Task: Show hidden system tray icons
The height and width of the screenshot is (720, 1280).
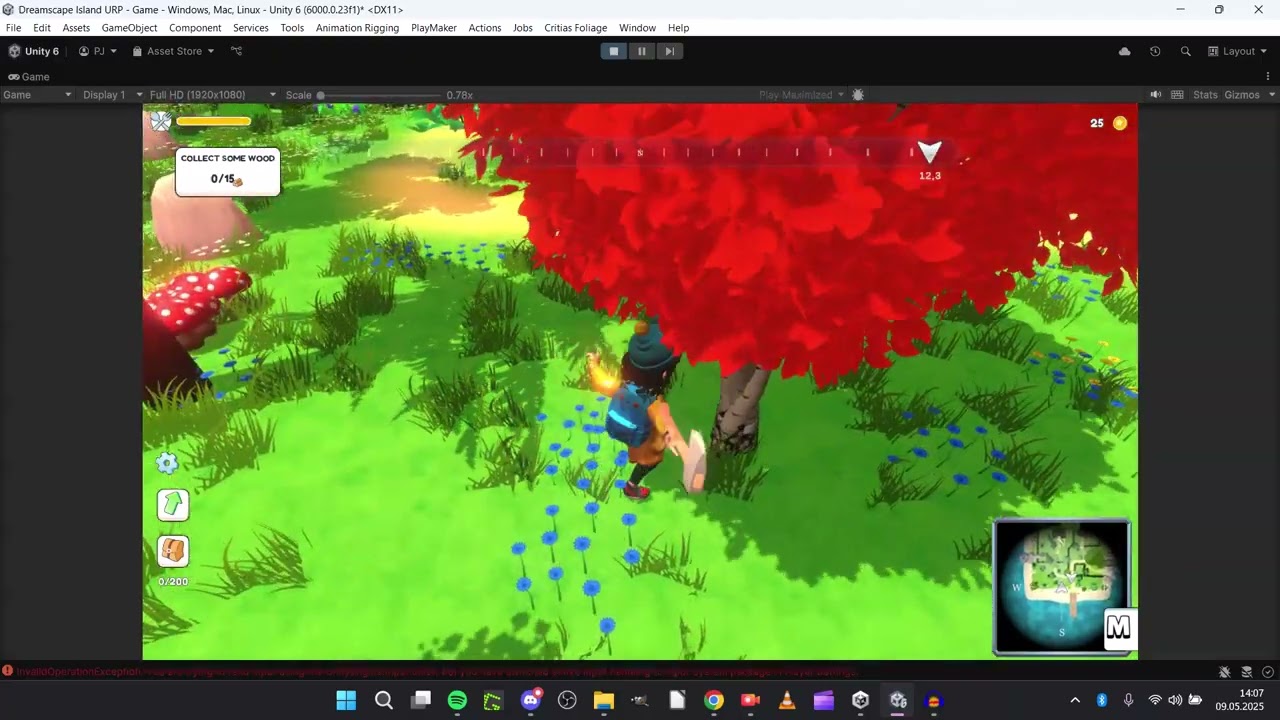Action: [x=1075, y=700]
